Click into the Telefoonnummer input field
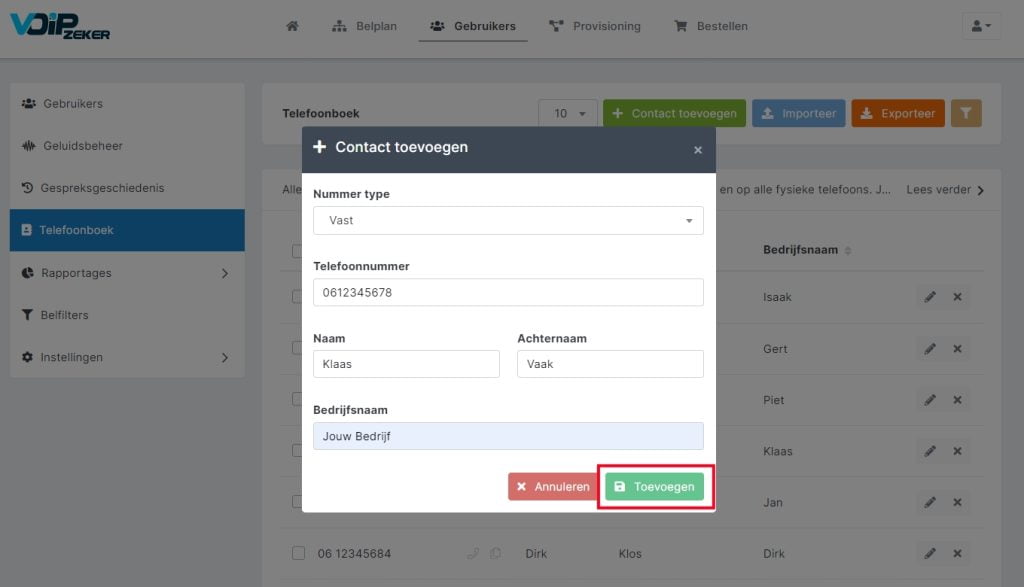The image size is (1024, 587). 508,293
